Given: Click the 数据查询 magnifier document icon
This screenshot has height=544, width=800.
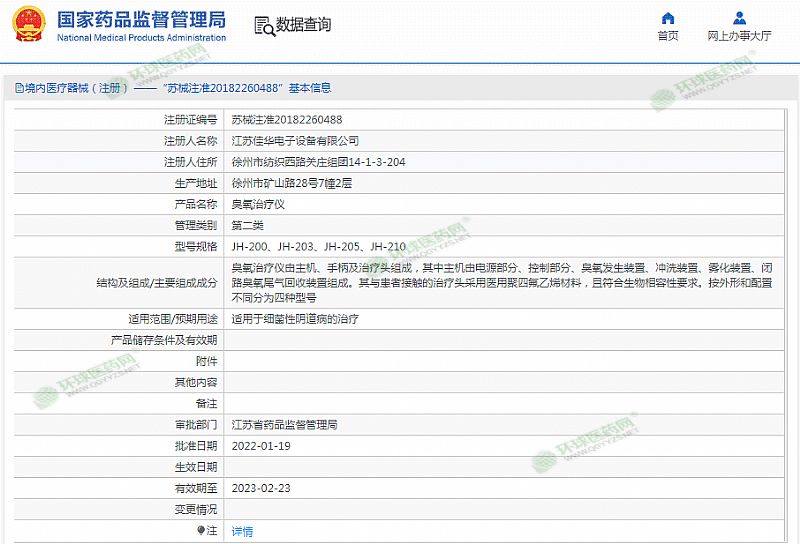Looking at the screenshot, I should (263, 25).
